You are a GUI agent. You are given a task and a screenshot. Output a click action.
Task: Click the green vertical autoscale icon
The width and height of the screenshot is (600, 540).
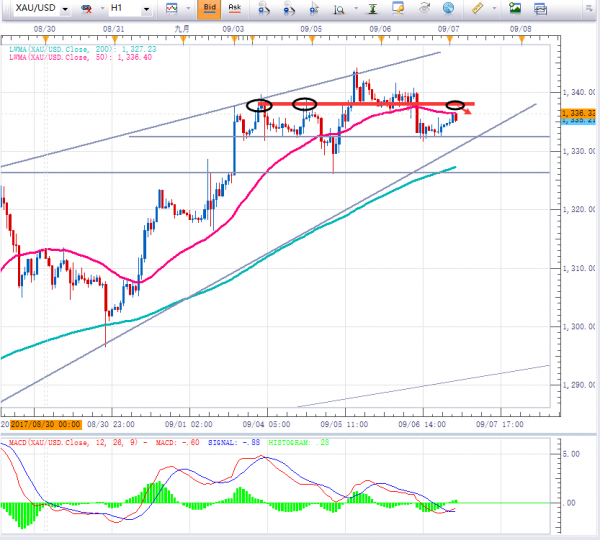click(373, 8)
